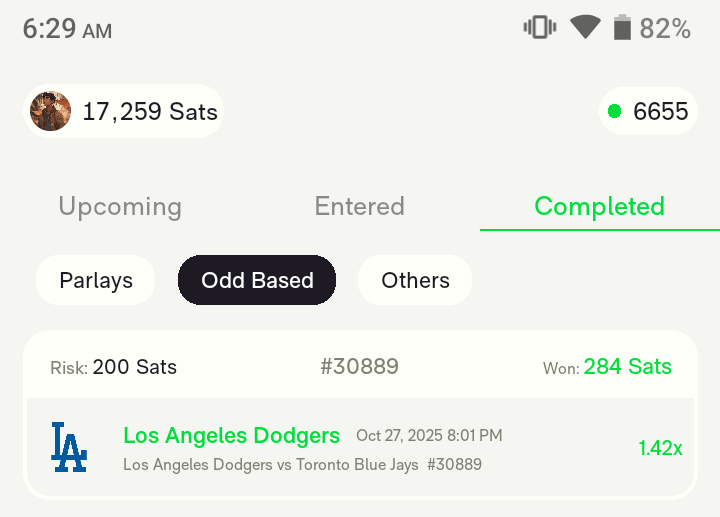Screen dimensions: 720x517
Task: Tap the 6655 counter pill
Action: pos(660,111)
